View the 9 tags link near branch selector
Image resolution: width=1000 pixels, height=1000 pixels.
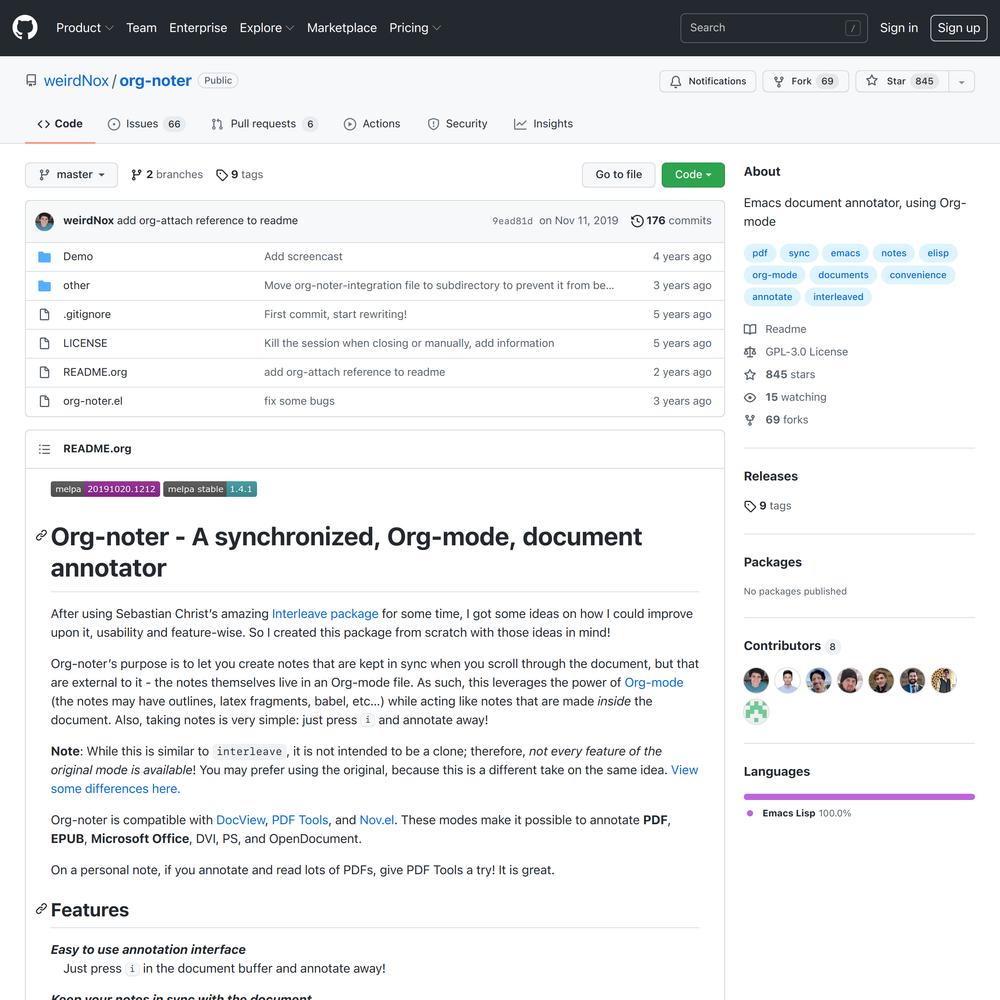click(240, 175)
